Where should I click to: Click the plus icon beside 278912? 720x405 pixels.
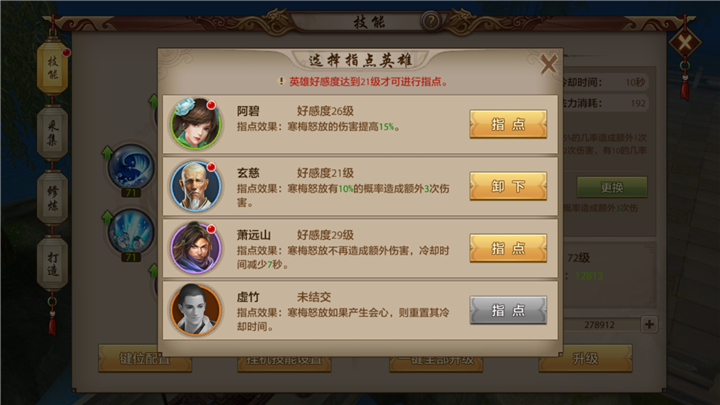pyautogui.click(x=649, y=324)
